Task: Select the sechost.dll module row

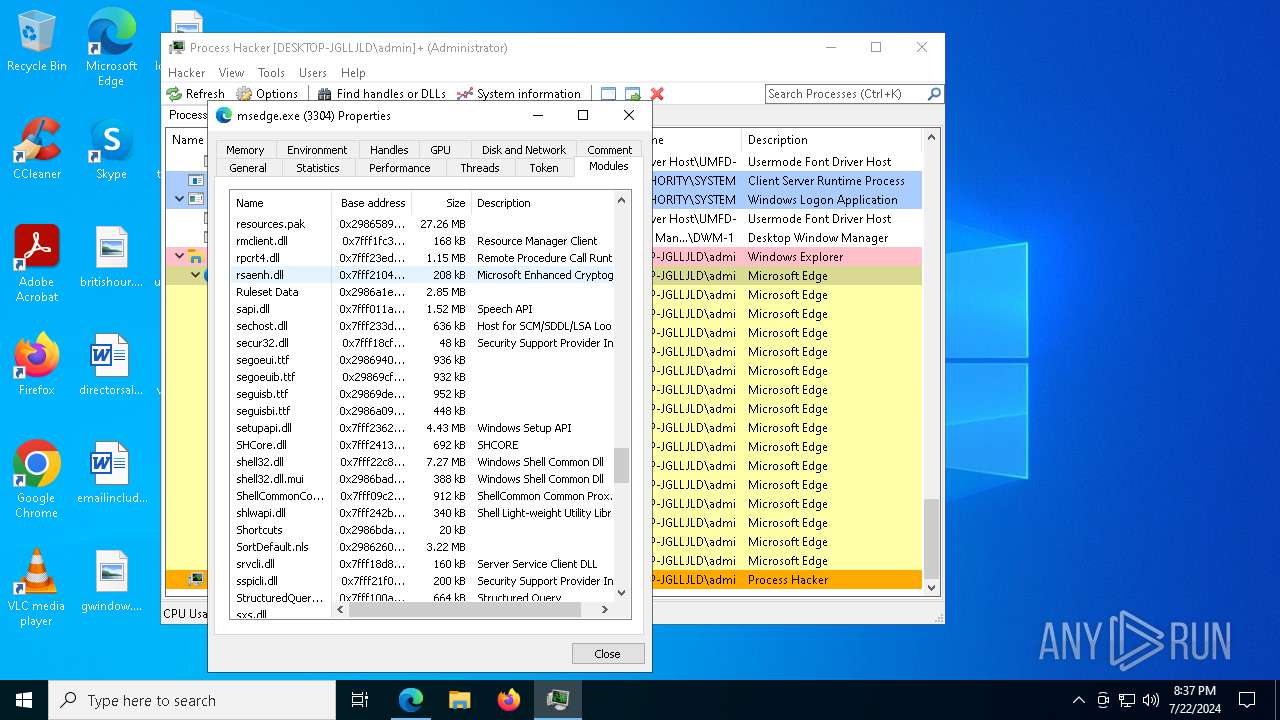Action: [422, 326]
